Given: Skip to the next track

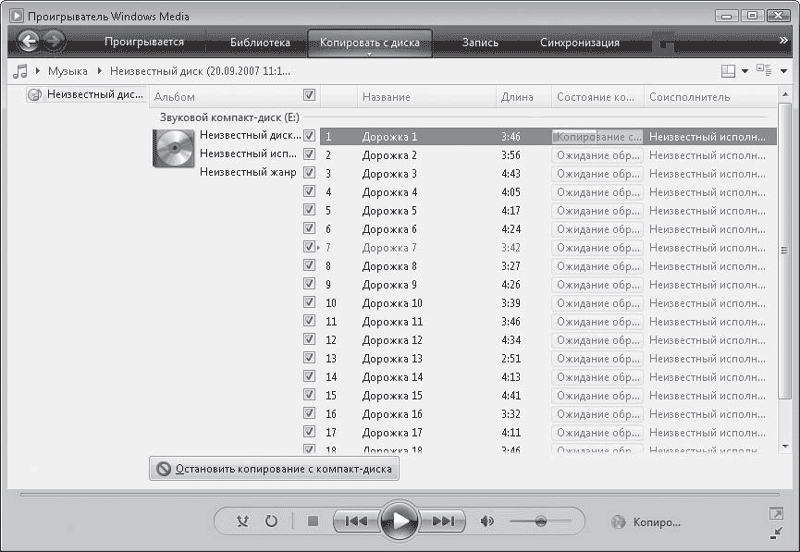Looking at the screenshot, I should pyautogui.click(x=446, y=521).
